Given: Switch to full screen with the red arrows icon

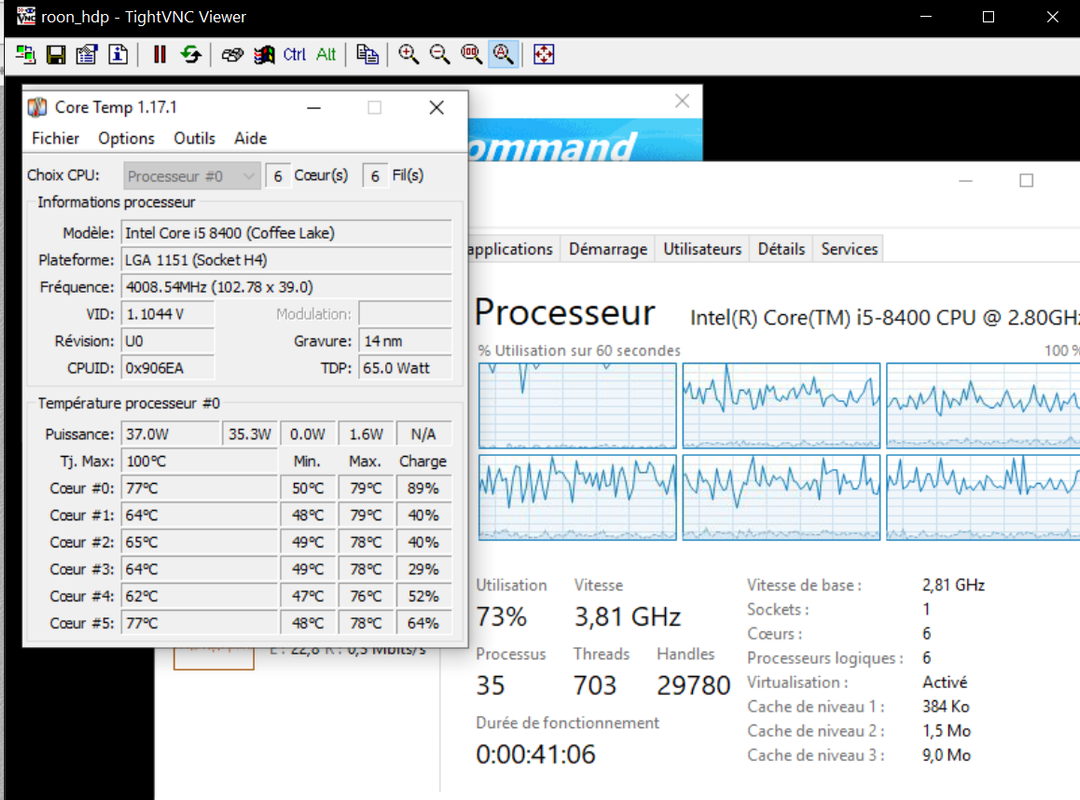Looking at the screenshot, I should coord(543,54).
